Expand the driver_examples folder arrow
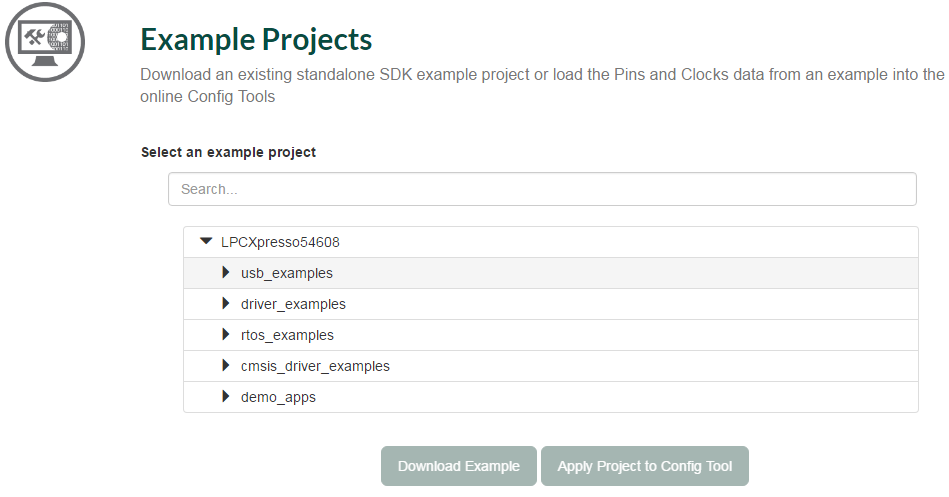 [x=226, y=303]
